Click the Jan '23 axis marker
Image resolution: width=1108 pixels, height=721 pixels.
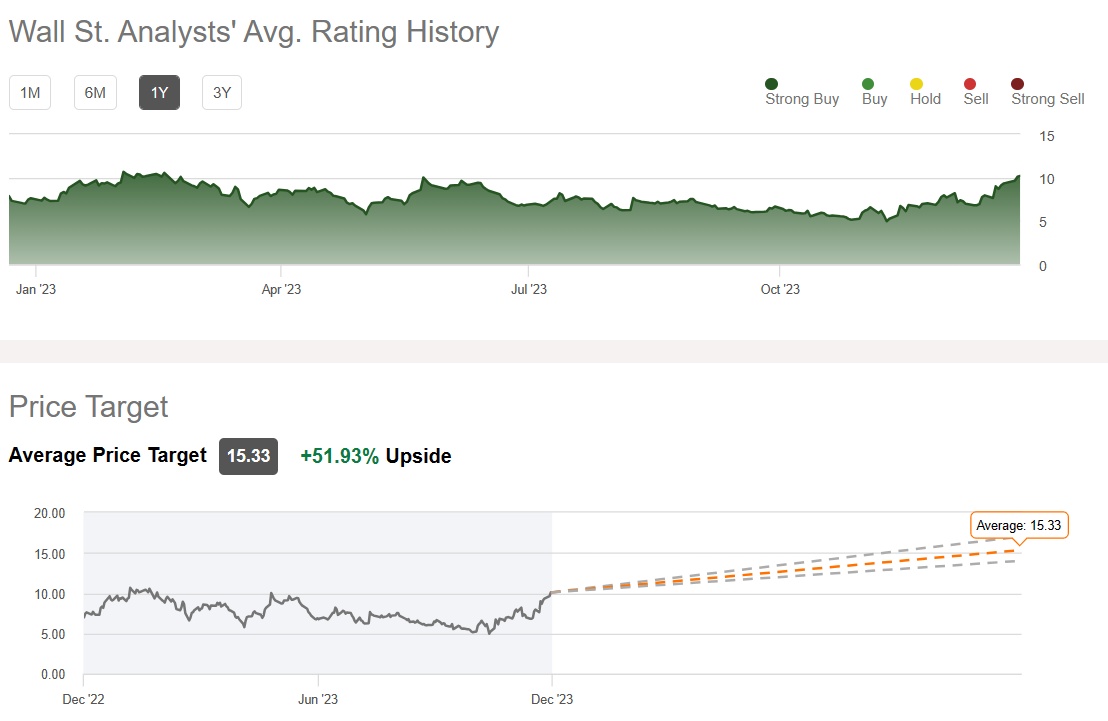tap(36, 290)
